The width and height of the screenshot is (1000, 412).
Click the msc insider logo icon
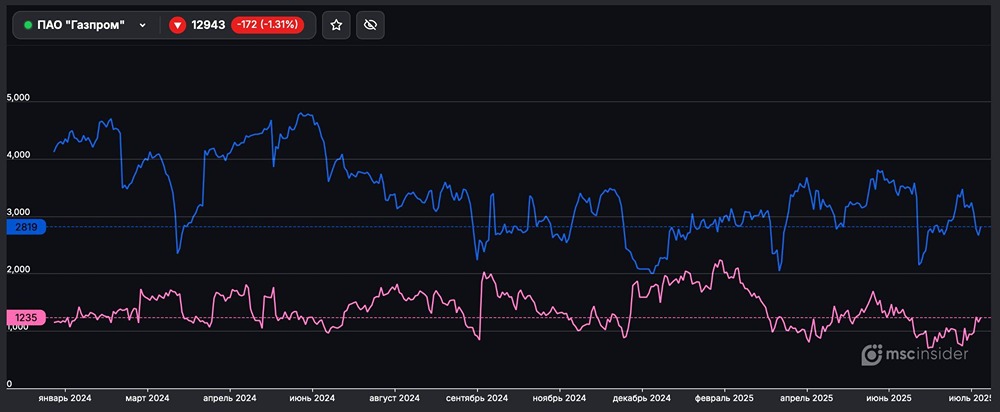coord(873,355)
